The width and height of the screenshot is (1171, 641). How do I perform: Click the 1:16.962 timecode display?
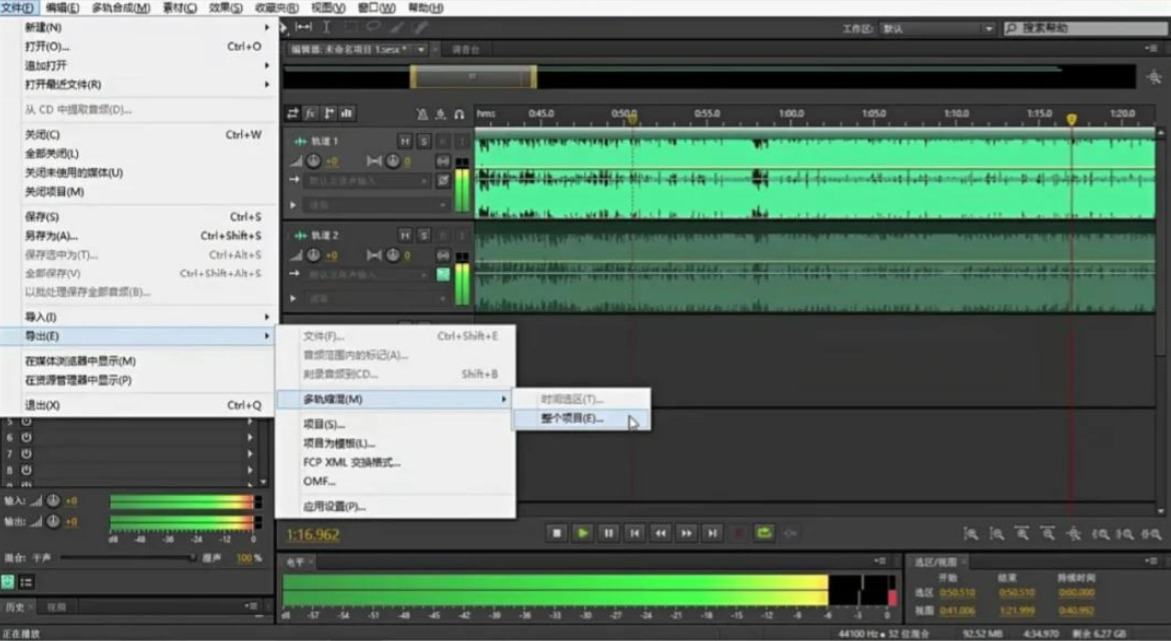pos(313,535)
